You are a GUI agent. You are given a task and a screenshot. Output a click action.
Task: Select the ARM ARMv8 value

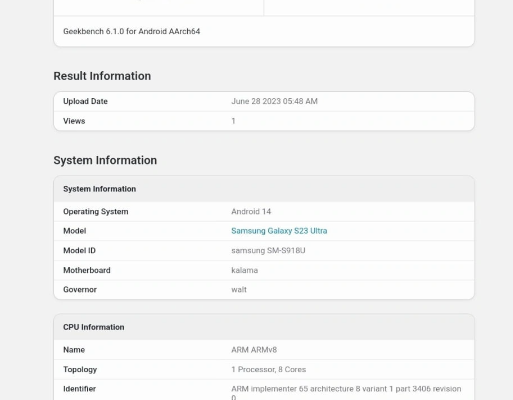point(254,350)
